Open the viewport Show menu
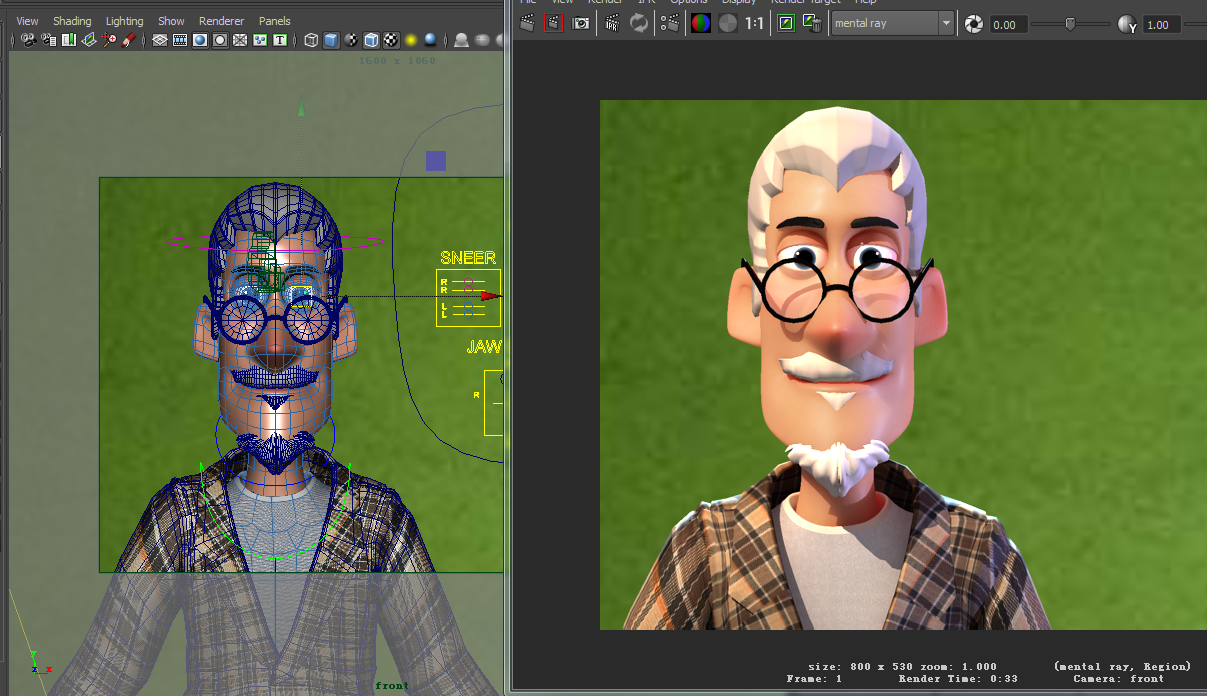 click(x=171, y=21)
